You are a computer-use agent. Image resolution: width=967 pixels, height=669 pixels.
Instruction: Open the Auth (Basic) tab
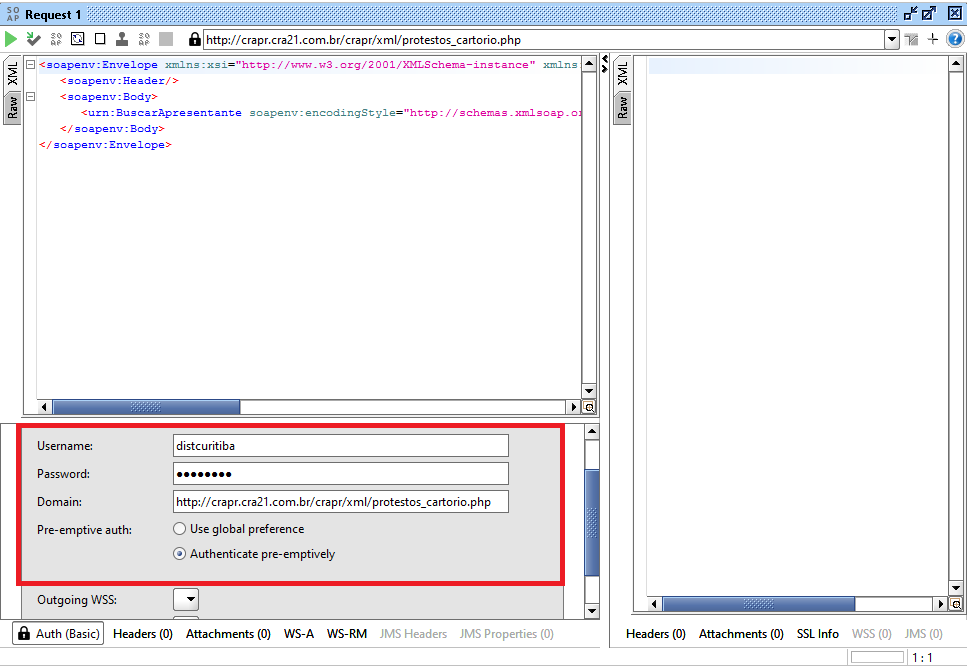pos(59,633)
